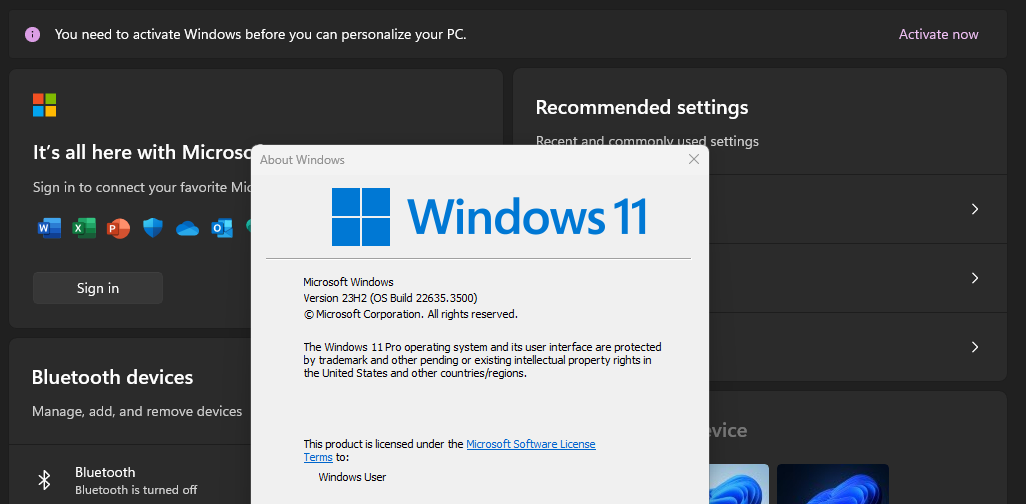
Task: Click the Microsoft Corporation copyright line
Action: pyautogui.click(x=410, y=314)
